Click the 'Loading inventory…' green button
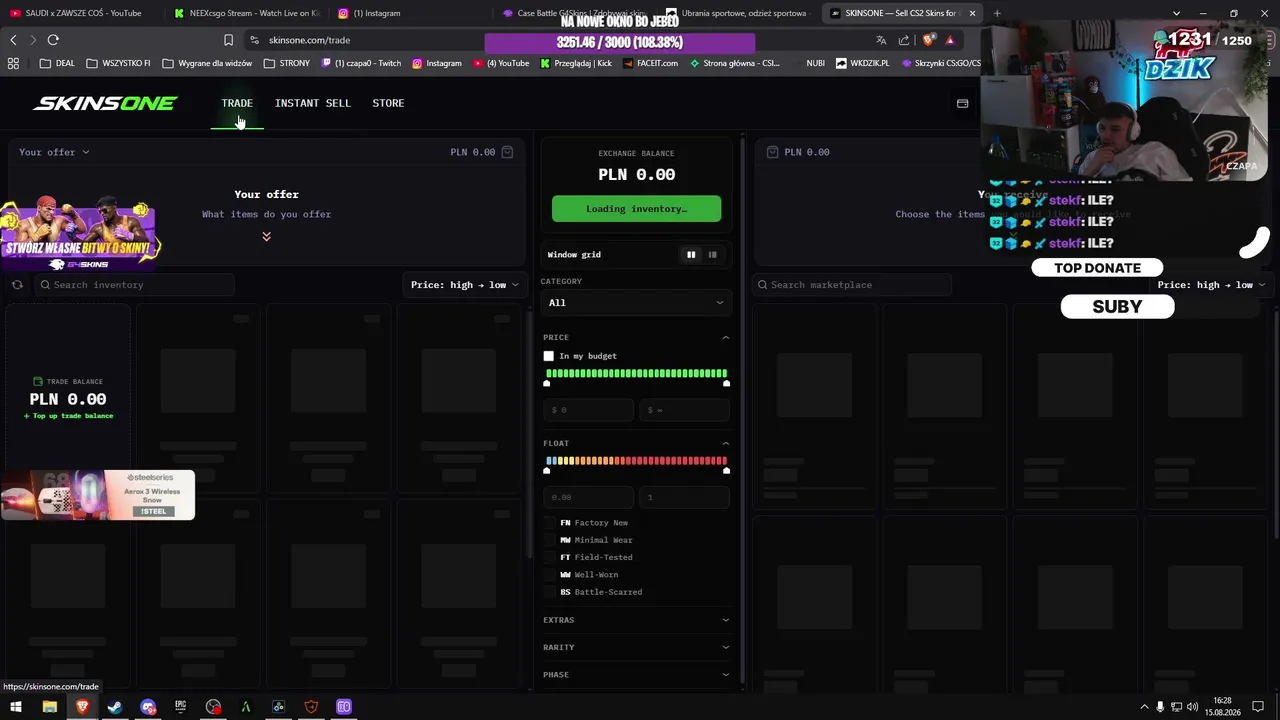1280x720 pixels. [x=636, y=209]
